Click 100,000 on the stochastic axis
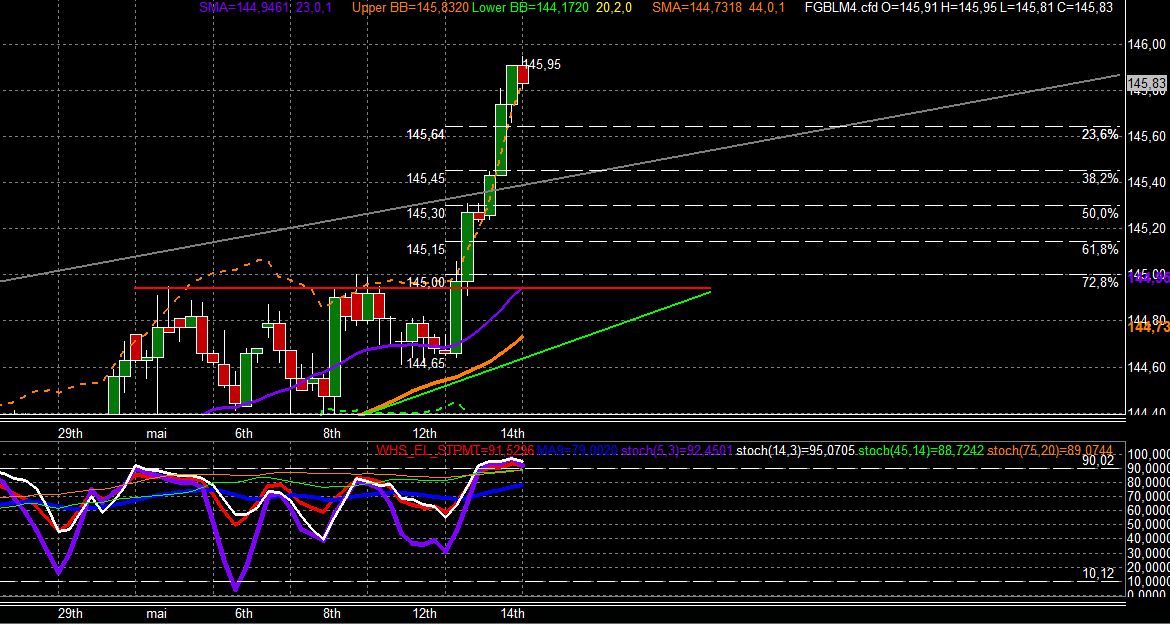The height and width of the screenshot is (624, 1170). [x=1148, y=454]
